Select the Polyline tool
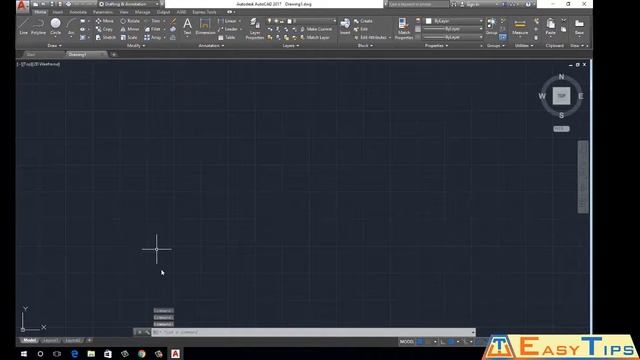The height and width of the screenshot is (360, 640). (38, 27)
